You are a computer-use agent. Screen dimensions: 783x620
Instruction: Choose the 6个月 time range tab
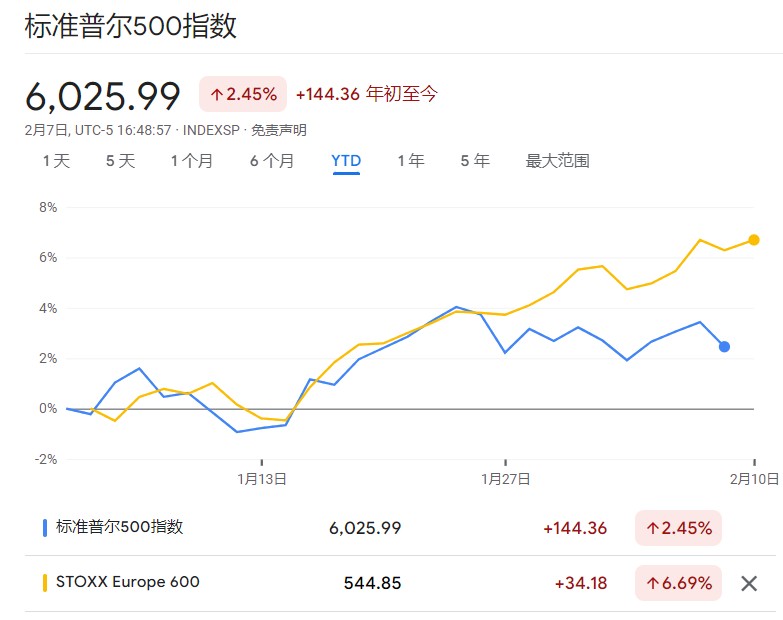point(272,161)
